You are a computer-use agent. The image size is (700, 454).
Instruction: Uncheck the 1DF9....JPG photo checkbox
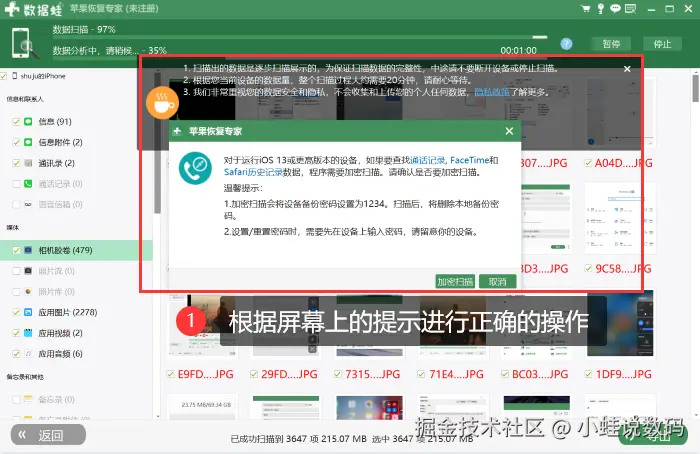point(588,374)
